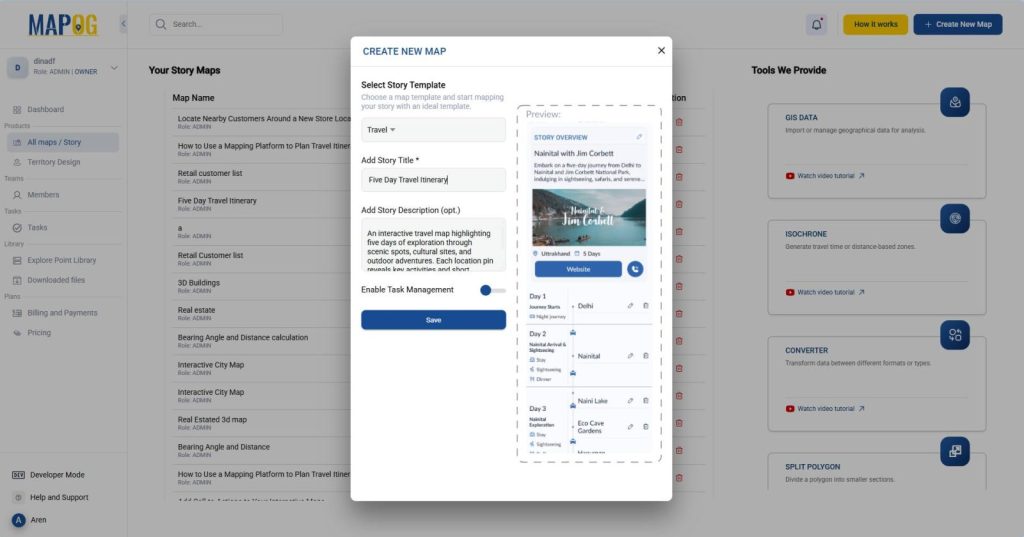Click the delete icon beside Eco Cave Gardens
Screen dimensions: 1024x537
pos(646,427)
